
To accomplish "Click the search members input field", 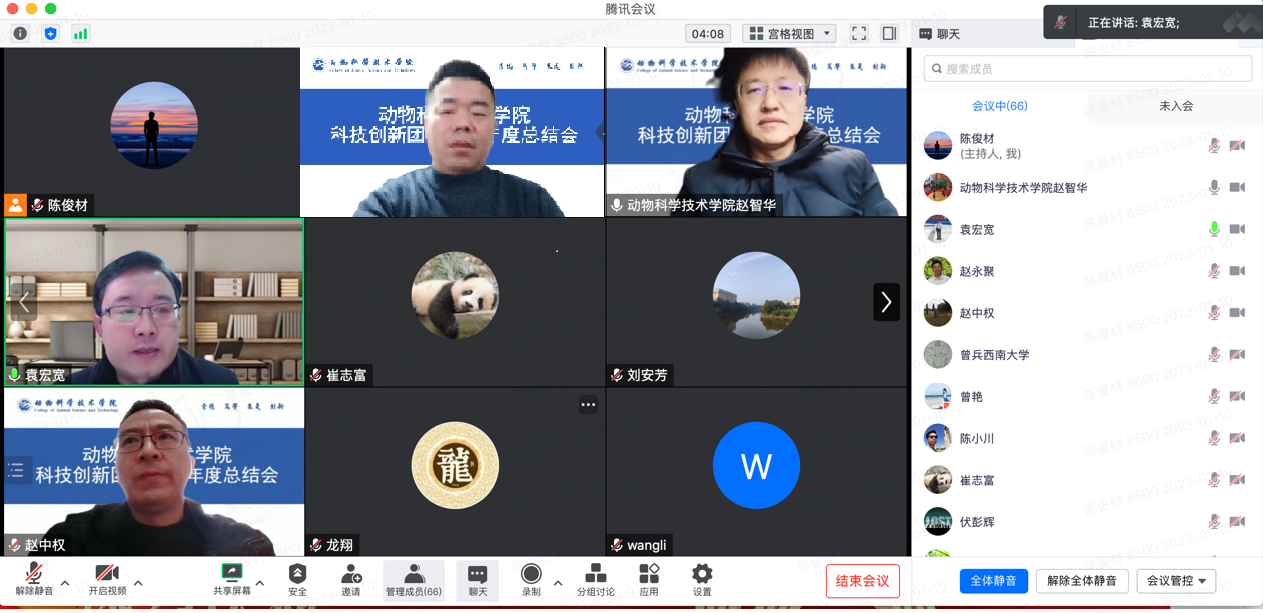I will point(1088,69).
